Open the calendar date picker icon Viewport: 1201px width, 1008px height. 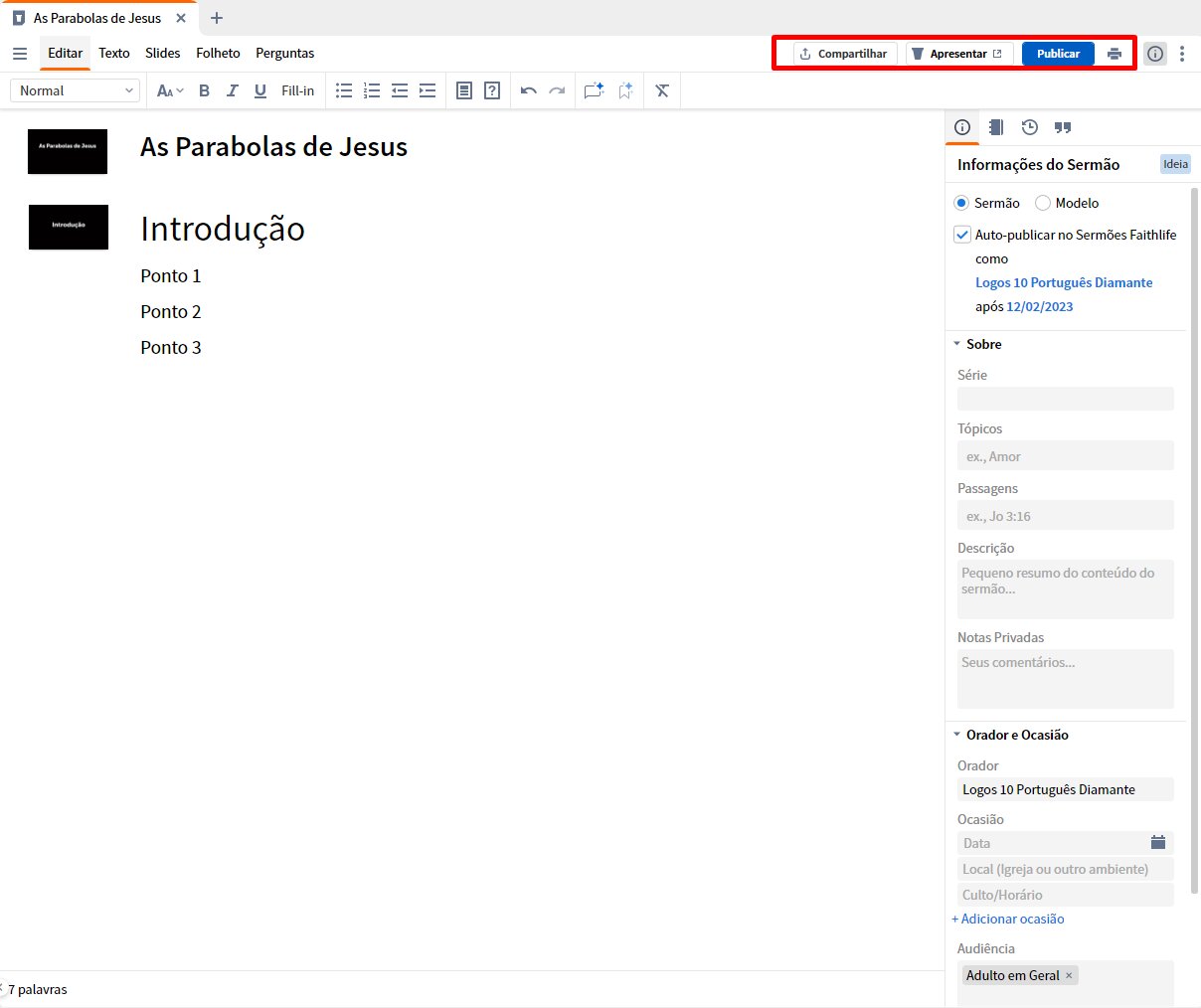click(x=1158, y=842)
